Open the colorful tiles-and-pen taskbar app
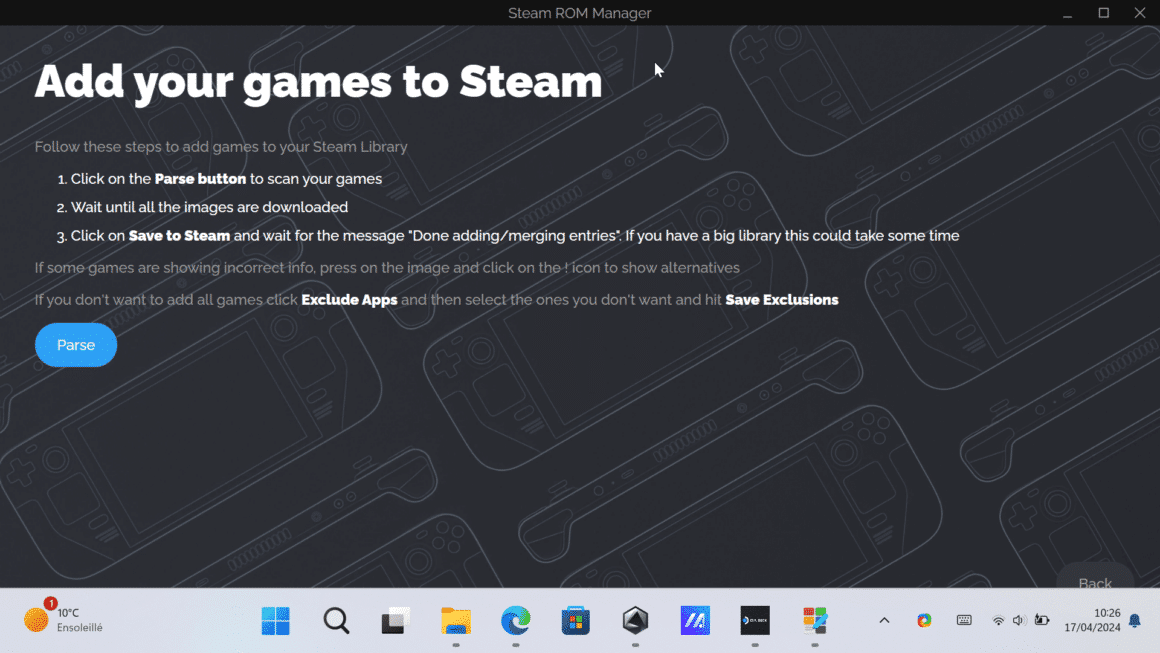 (815, 620)
